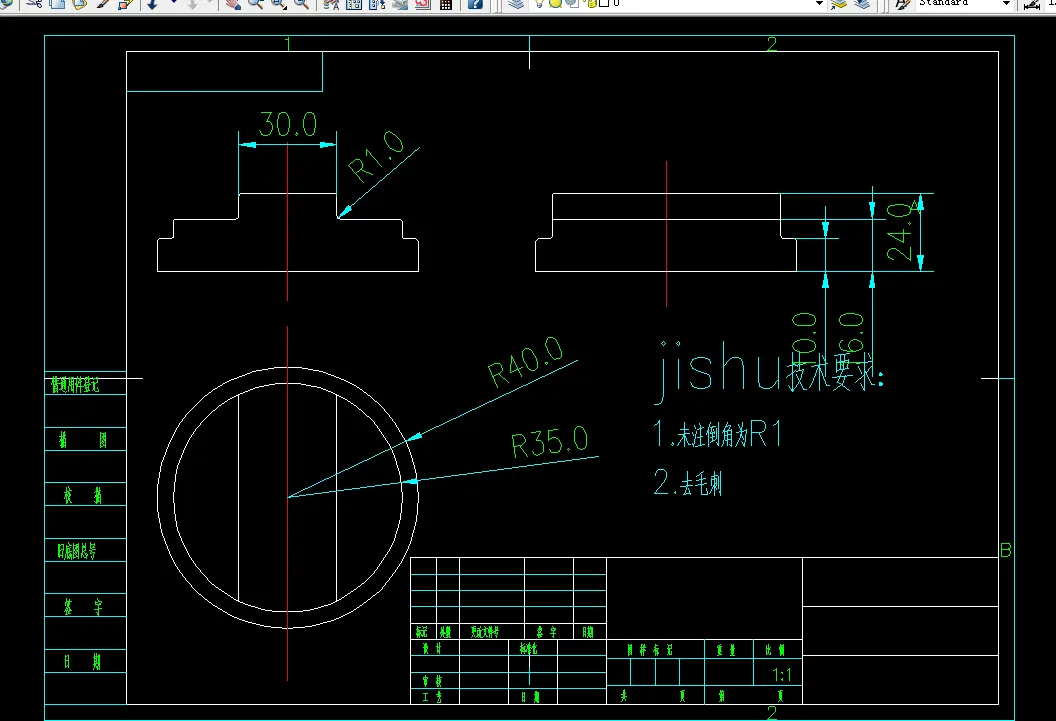Image resolution: width=1056 pixels, height=721 pixels.
Task: Select the '1.未注倒角为R1' note
Action: (717, 434)
